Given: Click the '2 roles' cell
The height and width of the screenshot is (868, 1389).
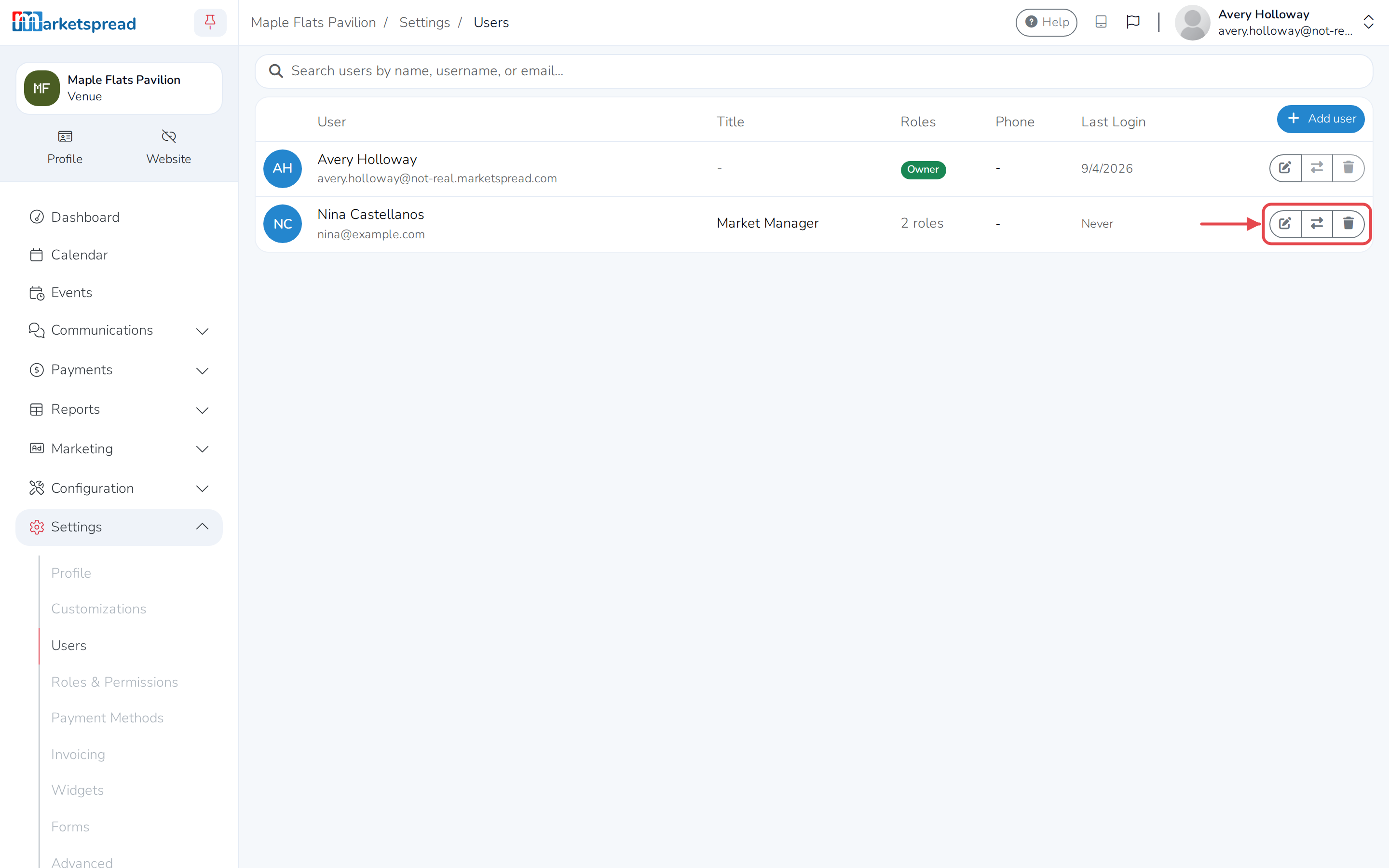Looking at the screenshot, I should point(922,223).
